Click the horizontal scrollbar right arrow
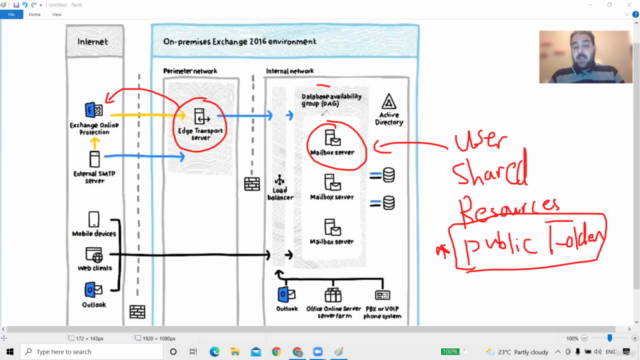 pos(629,329)
